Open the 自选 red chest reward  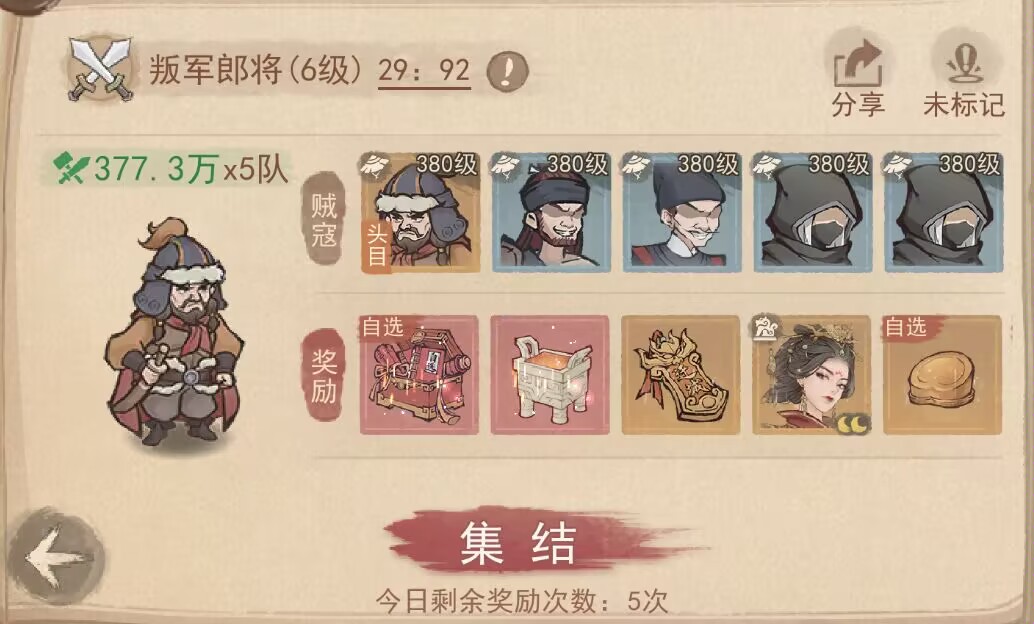(x=419, y=375)
